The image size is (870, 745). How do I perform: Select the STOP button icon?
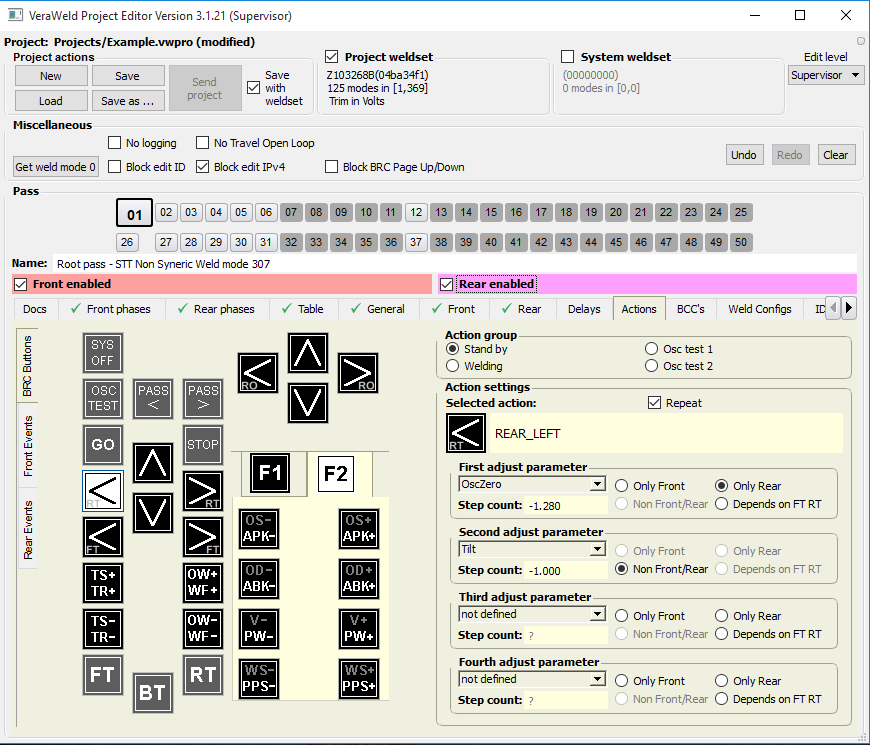point(203,444)
